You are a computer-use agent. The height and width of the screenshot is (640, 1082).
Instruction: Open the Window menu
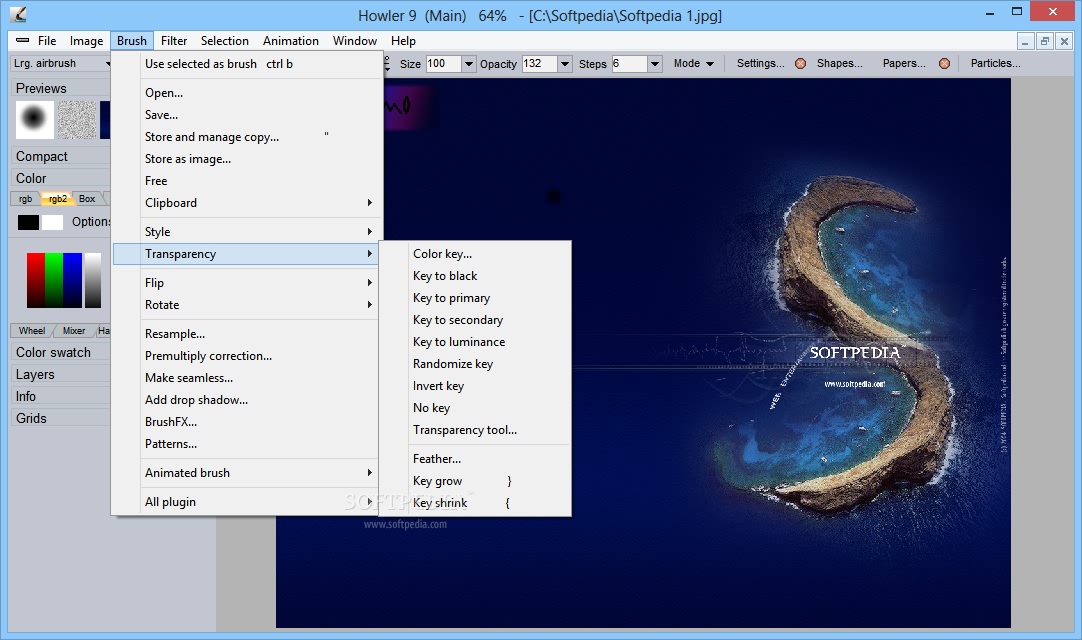coord(355,41)
